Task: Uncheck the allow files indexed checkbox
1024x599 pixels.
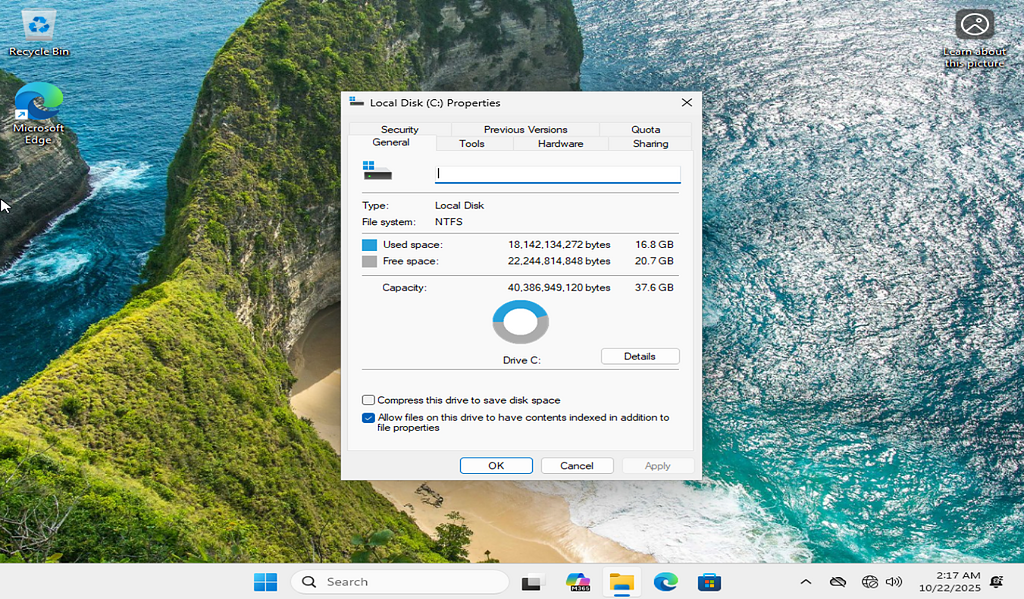Action: 369,418
